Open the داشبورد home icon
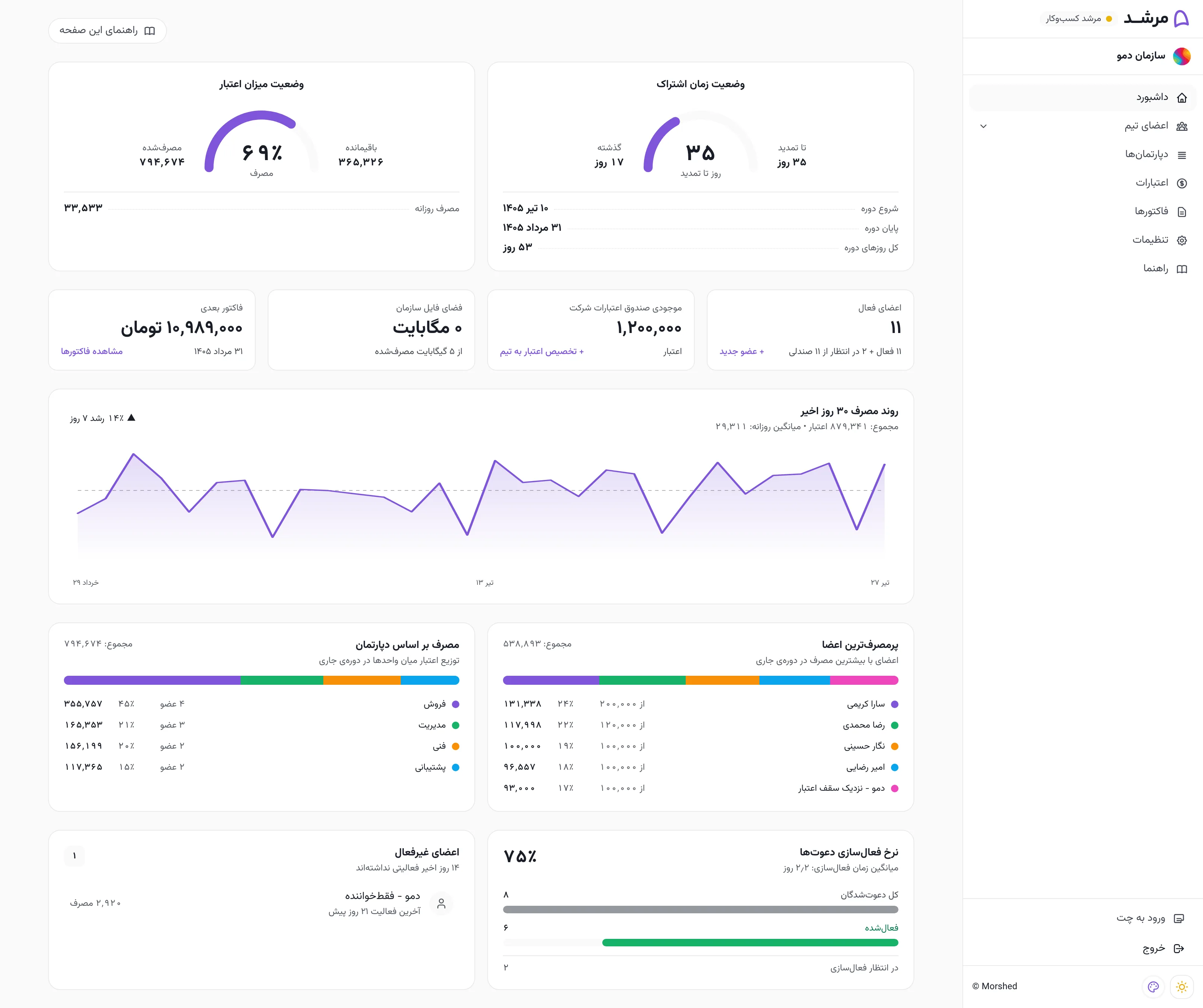Screen dimensions: 1203x1008 point(1181,98)
